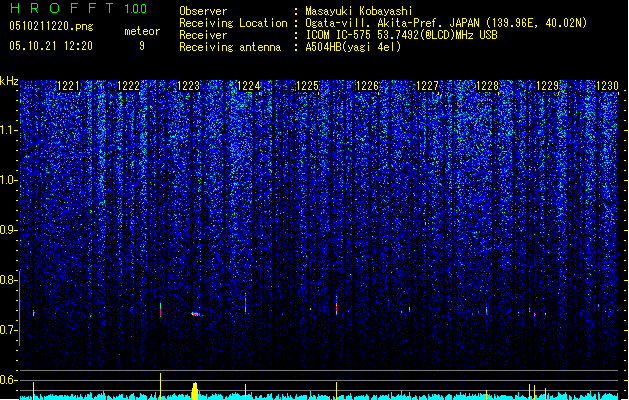Click the A504HB(yagi 4el) antenna text
629x400 pixels.
coord(353,47)
